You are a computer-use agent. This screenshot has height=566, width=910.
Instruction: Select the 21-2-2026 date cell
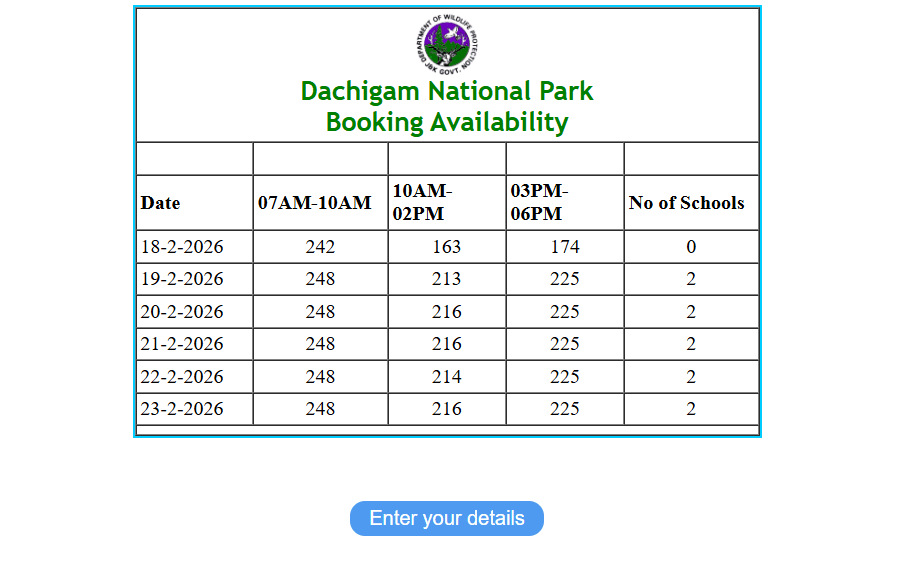coord(182,344)
